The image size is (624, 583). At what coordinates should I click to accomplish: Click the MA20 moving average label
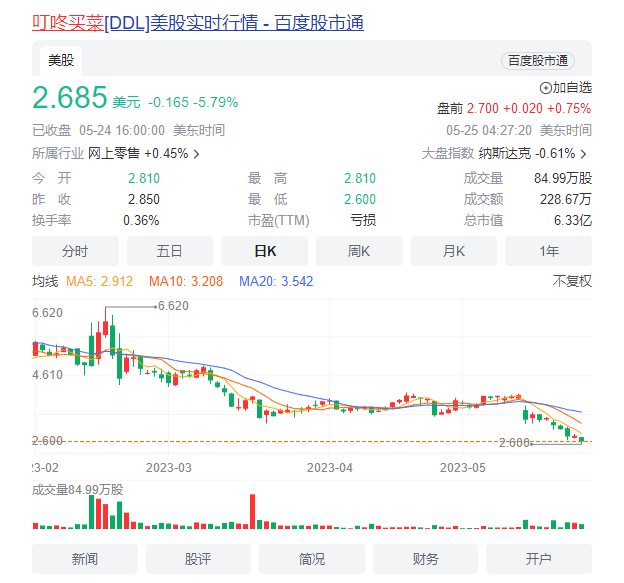(x=276, y=282)
